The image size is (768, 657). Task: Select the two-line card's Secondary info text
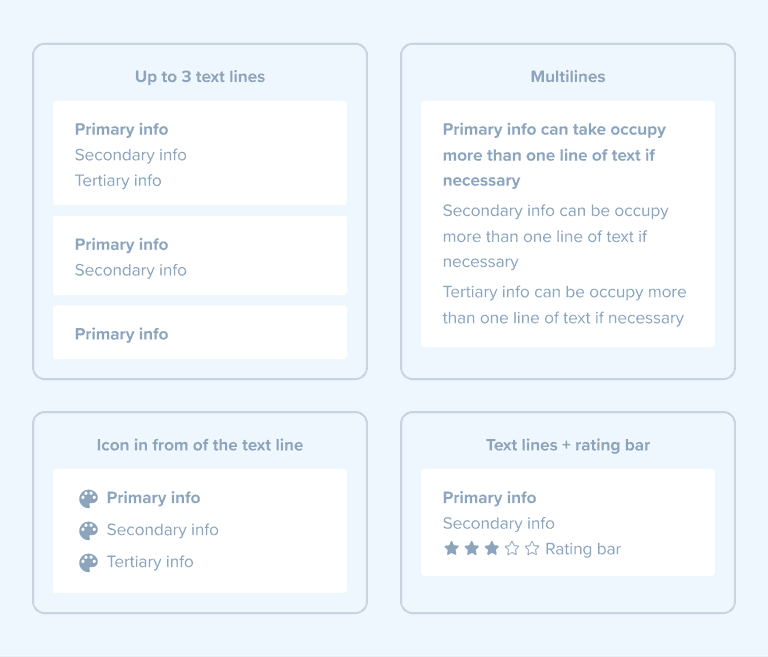click(x=131, y=270)
